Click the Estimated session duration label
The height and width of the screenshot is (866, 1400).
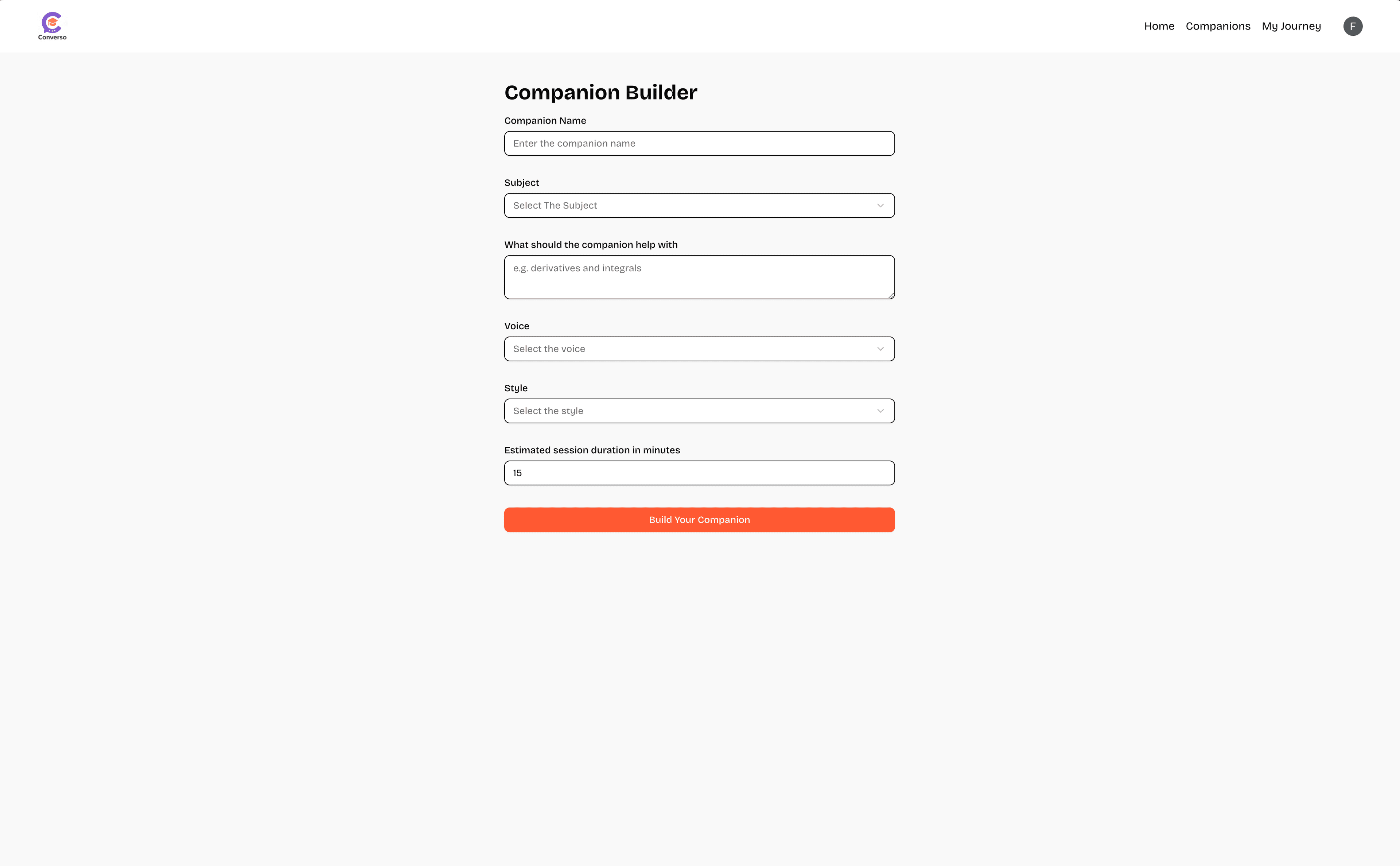592,450
